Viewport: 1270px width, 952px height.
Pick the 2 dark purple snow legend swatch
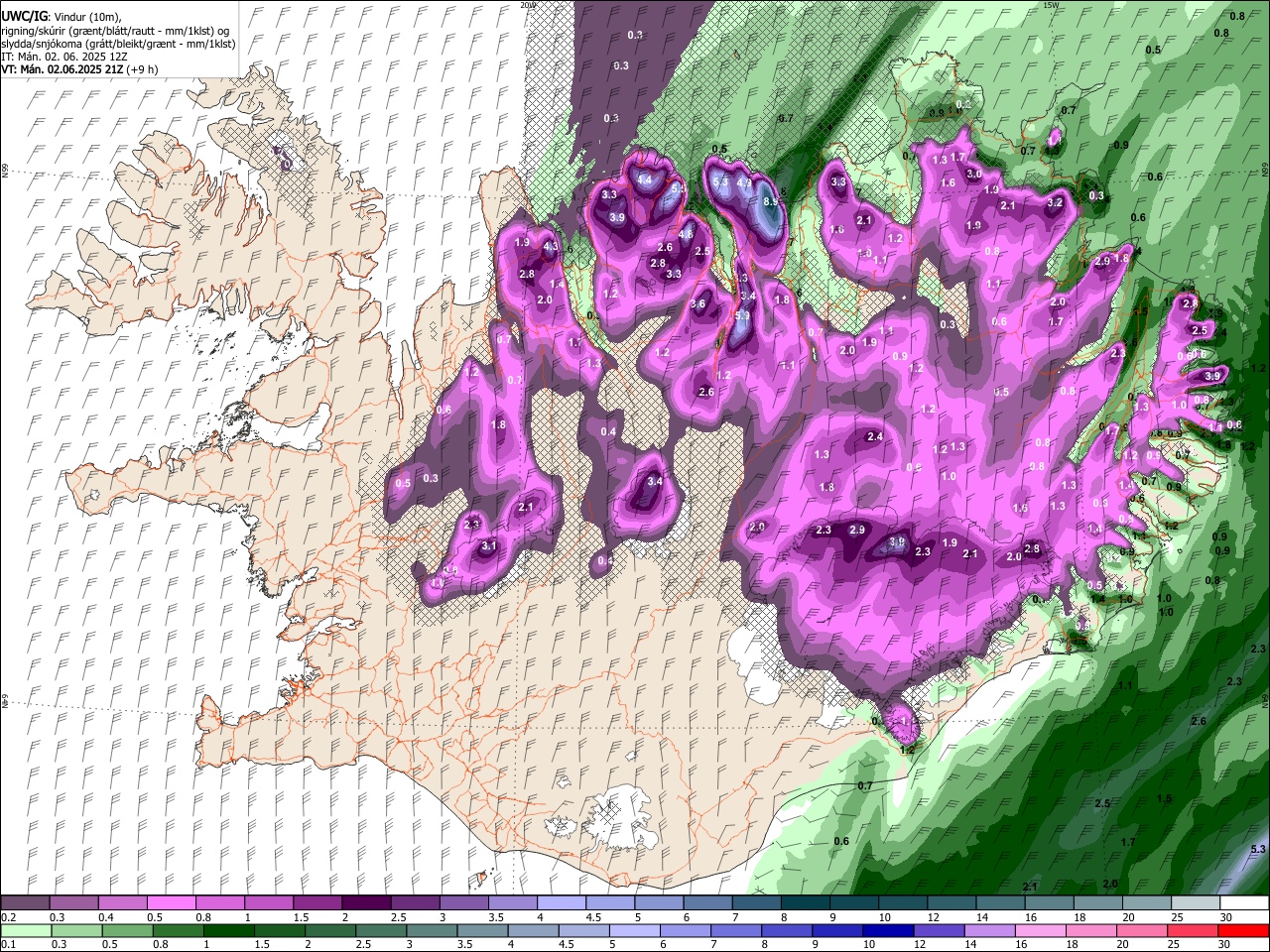365,903
